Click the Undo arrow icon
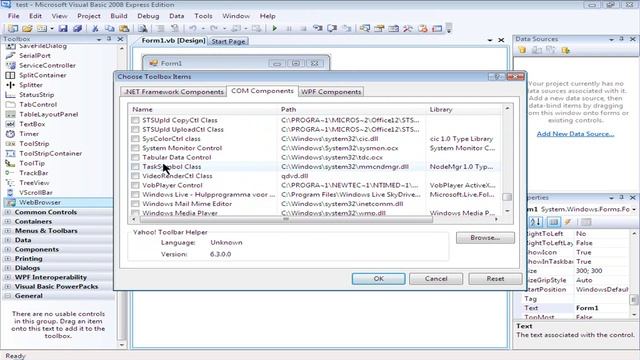Screen dimensions: 640x360 click(x=192, y=28)
